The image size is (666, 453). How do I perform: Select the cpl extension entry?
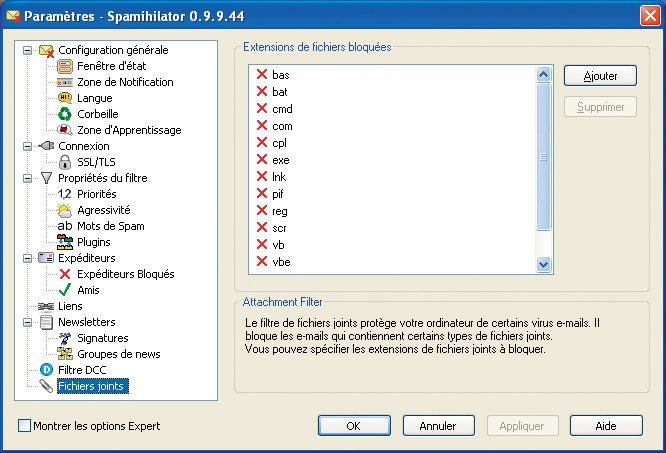click(x=279, y=143)
